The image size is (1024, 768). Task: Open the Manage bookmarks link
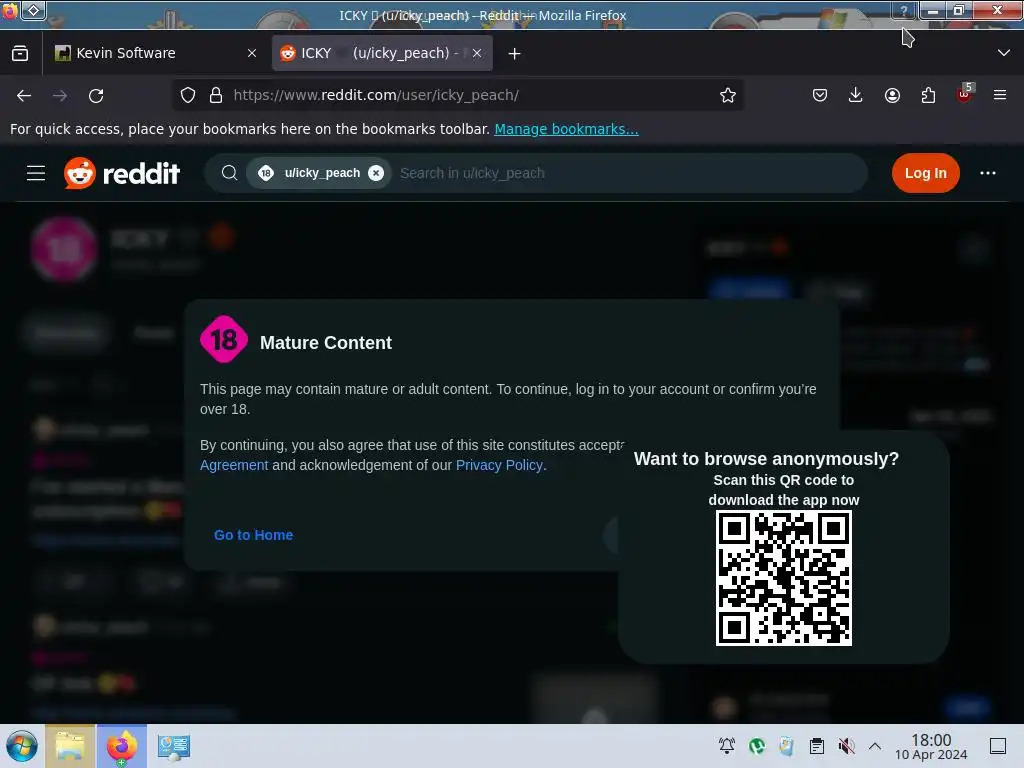point(566,129)
